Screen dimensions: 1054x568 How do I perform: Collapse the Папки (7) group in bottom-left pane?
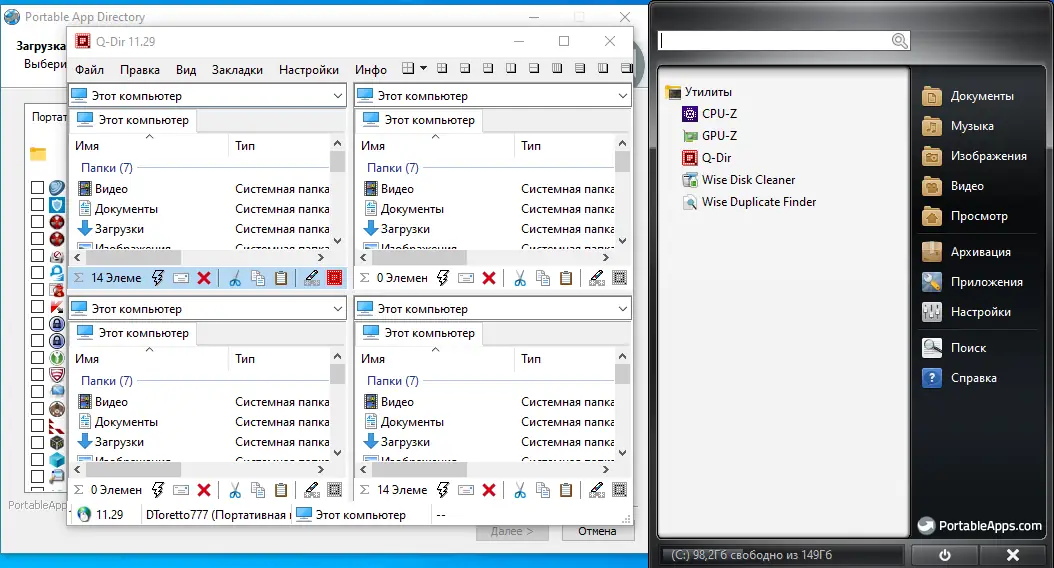(107, 380)
